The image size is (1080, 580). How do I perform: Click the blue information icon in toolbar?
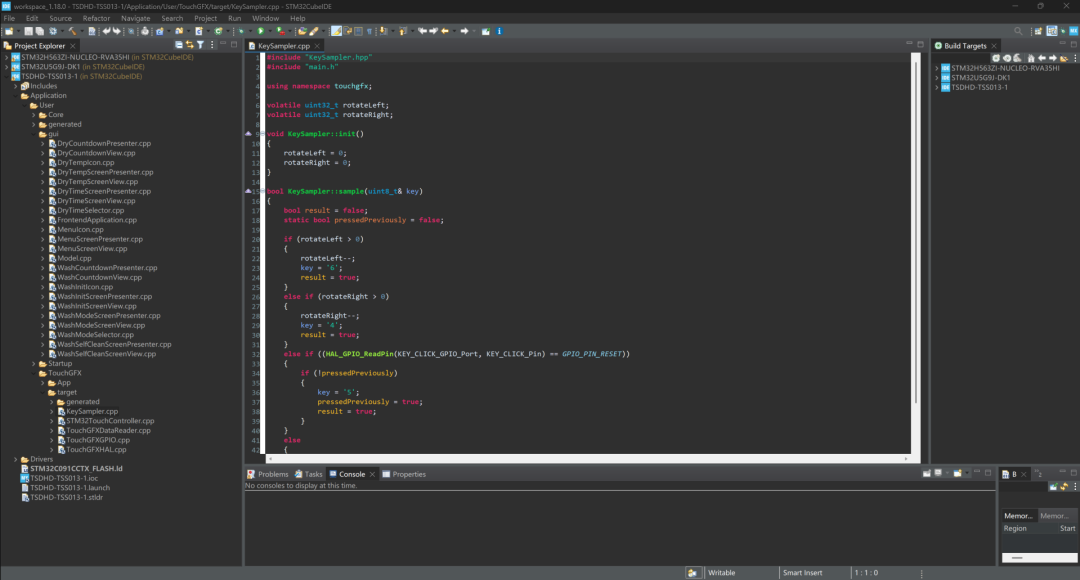pos(499,31)
